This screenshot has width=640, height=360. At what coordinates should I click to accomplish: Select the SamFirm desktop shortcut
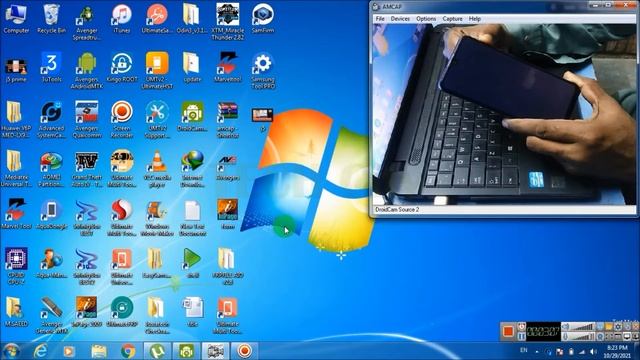click(262, 18)
